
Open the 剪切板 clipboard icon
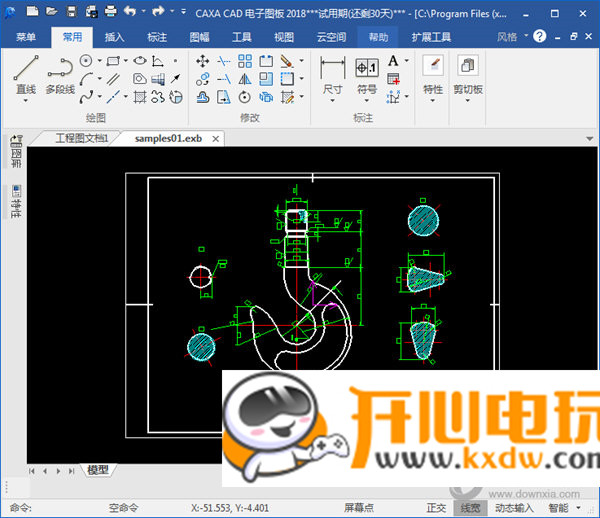468,65
